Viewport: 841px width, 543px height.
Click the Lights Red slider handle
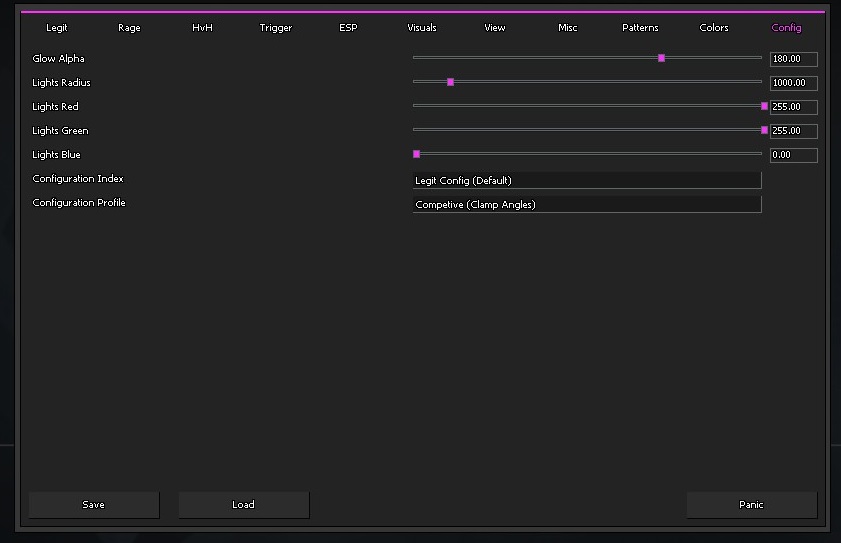(x=764, y=106)
